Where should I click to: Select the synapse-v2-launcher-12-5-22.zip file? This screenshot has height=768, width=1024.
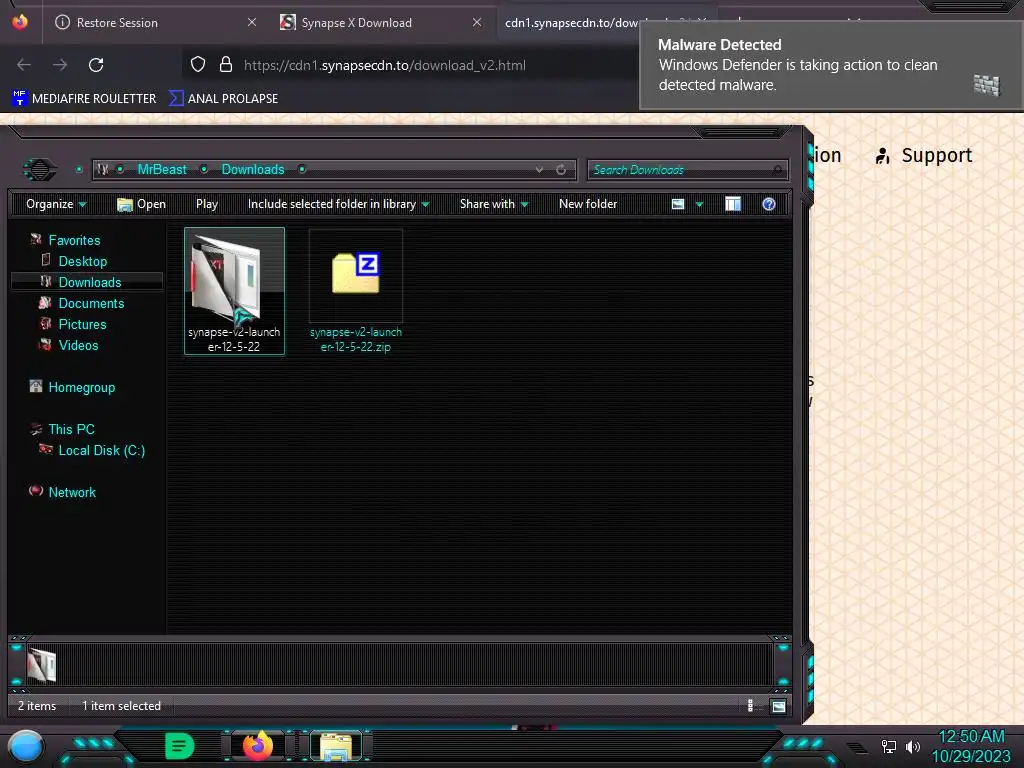[356, 291]
